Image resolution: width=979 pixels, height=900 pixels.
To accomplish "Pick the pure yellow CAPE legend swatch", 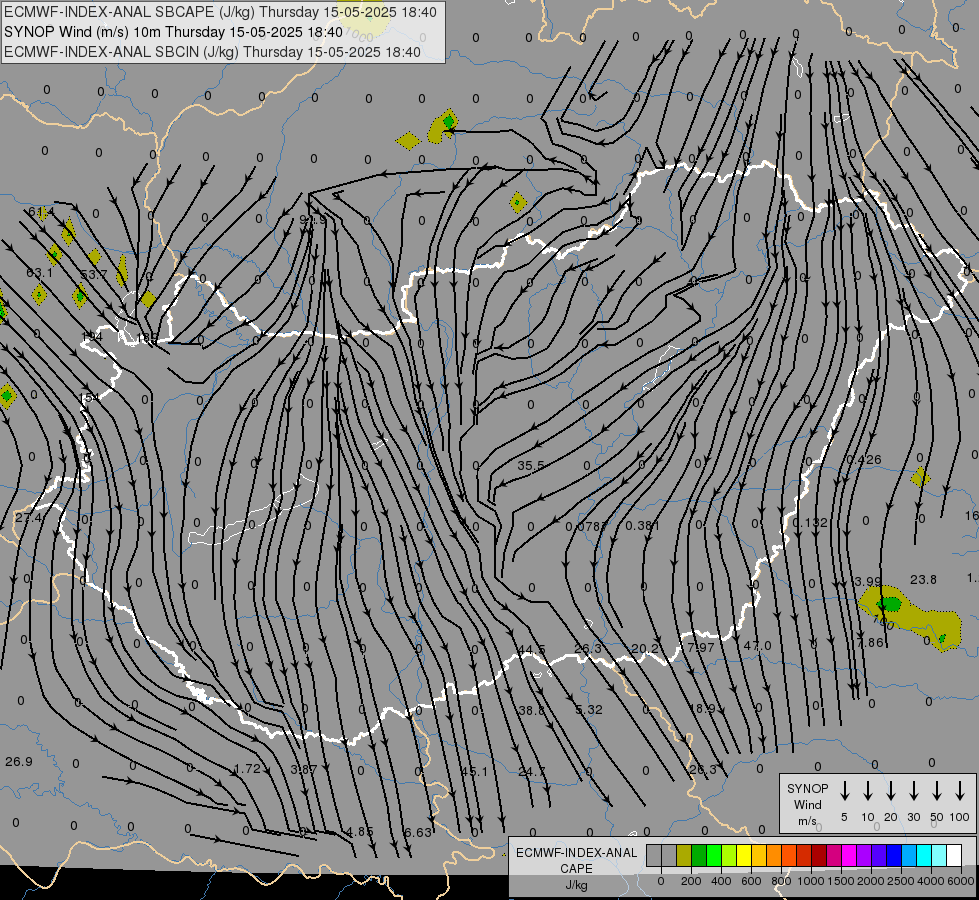I will 744,856.
